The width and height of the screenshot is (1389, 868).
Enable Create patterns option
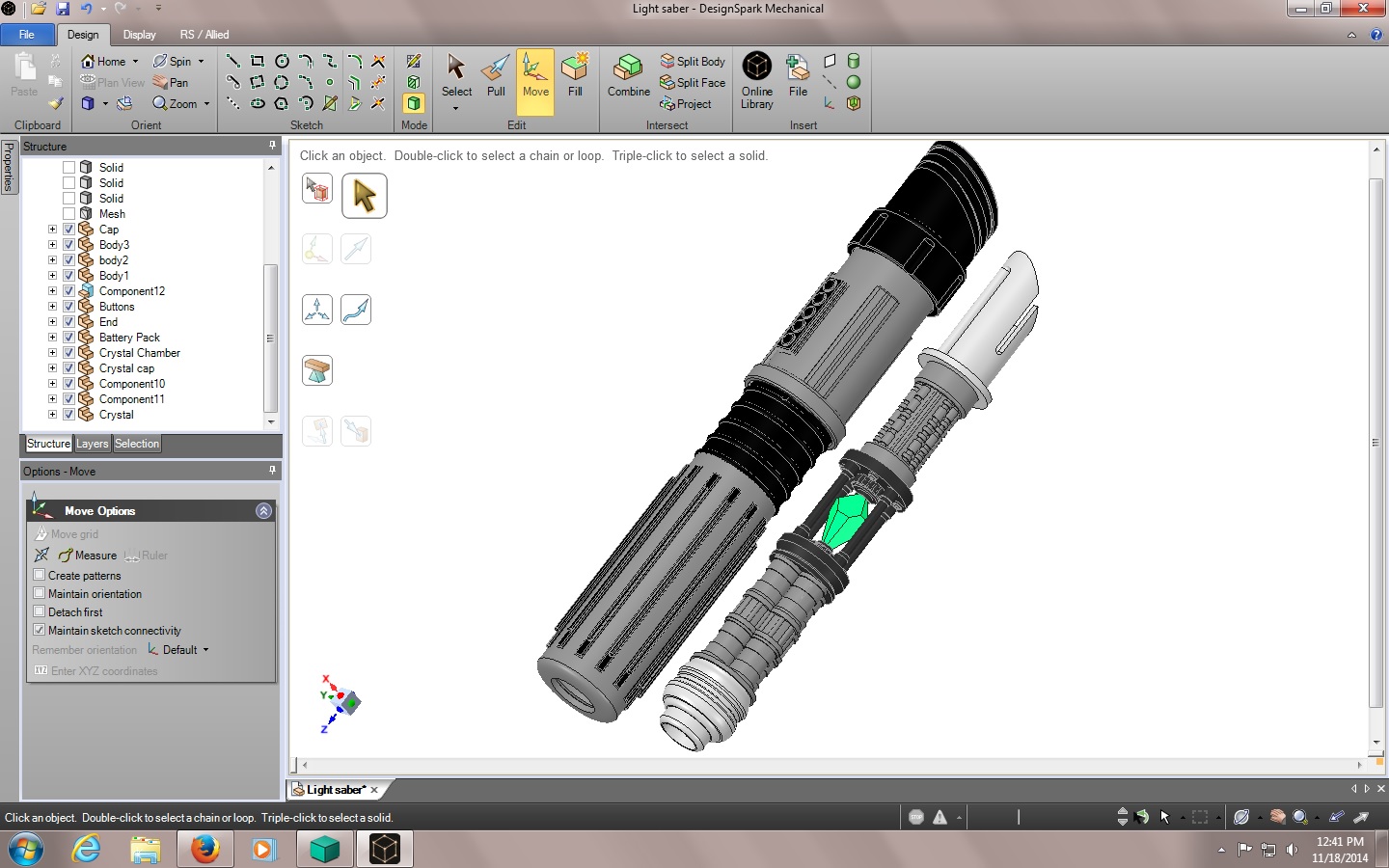pos(40,575)
